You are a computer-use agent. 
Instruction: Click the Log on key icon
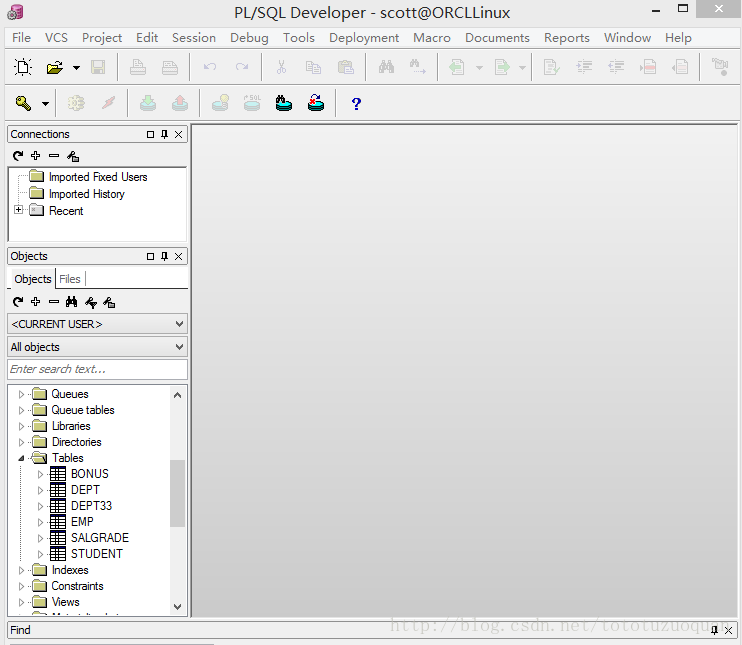pyautogui.click(x=23, y=103)
